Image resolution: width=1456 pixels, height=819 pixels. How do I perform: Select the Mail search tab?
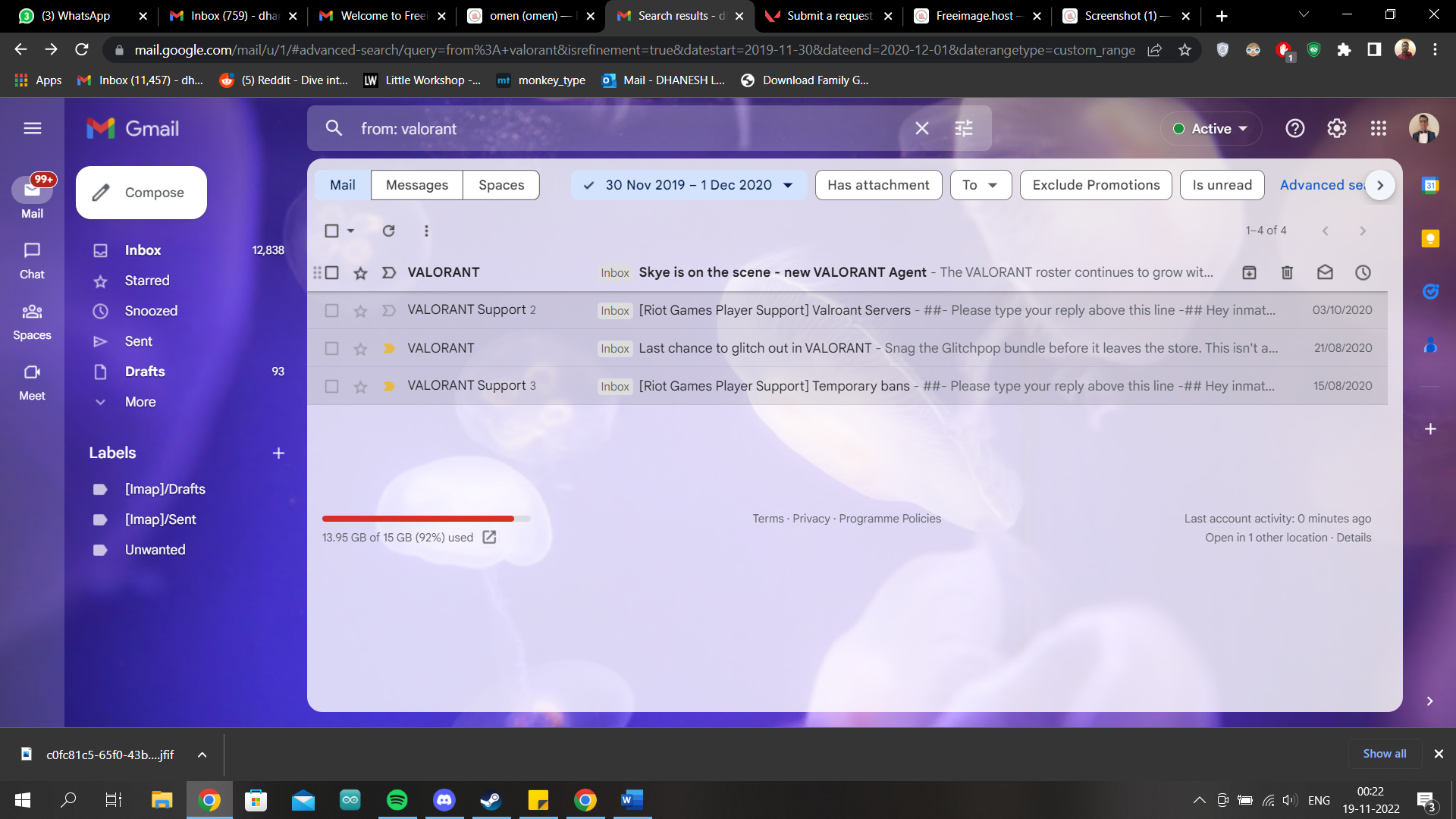click(x=343, y=185)
